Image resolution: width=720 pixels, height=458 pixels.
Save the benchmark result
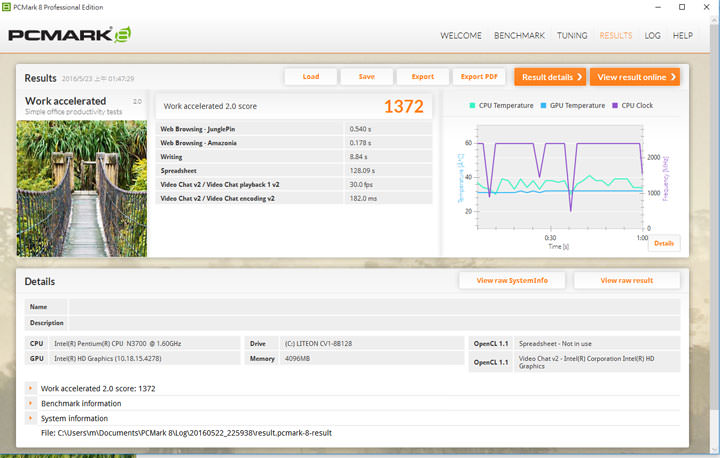366,77
